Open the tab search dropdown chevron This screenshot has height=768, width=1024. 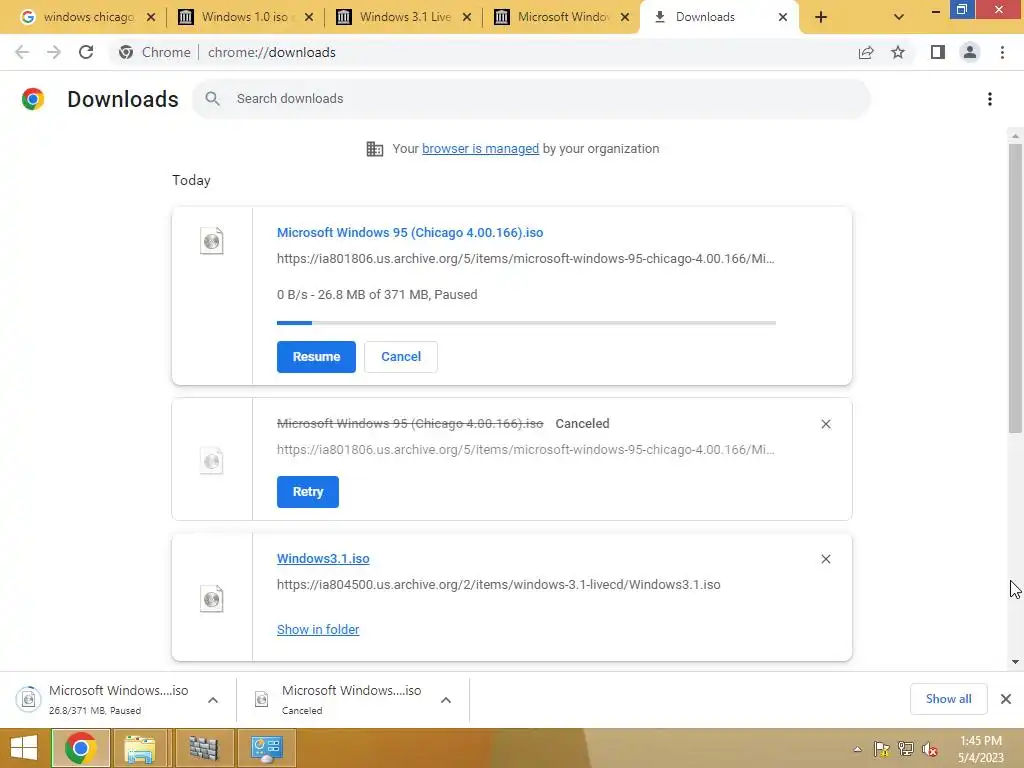click(x=899, y=17)
